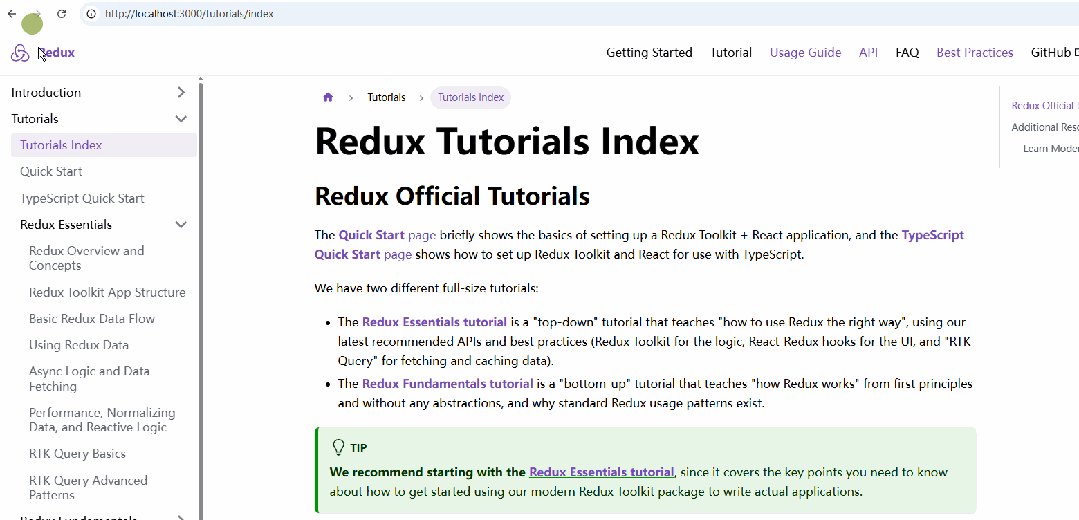Collapse the Tutorials sidebar chevron
The width and height of the screenshot is (1079, 520).
tap(181, 118)
